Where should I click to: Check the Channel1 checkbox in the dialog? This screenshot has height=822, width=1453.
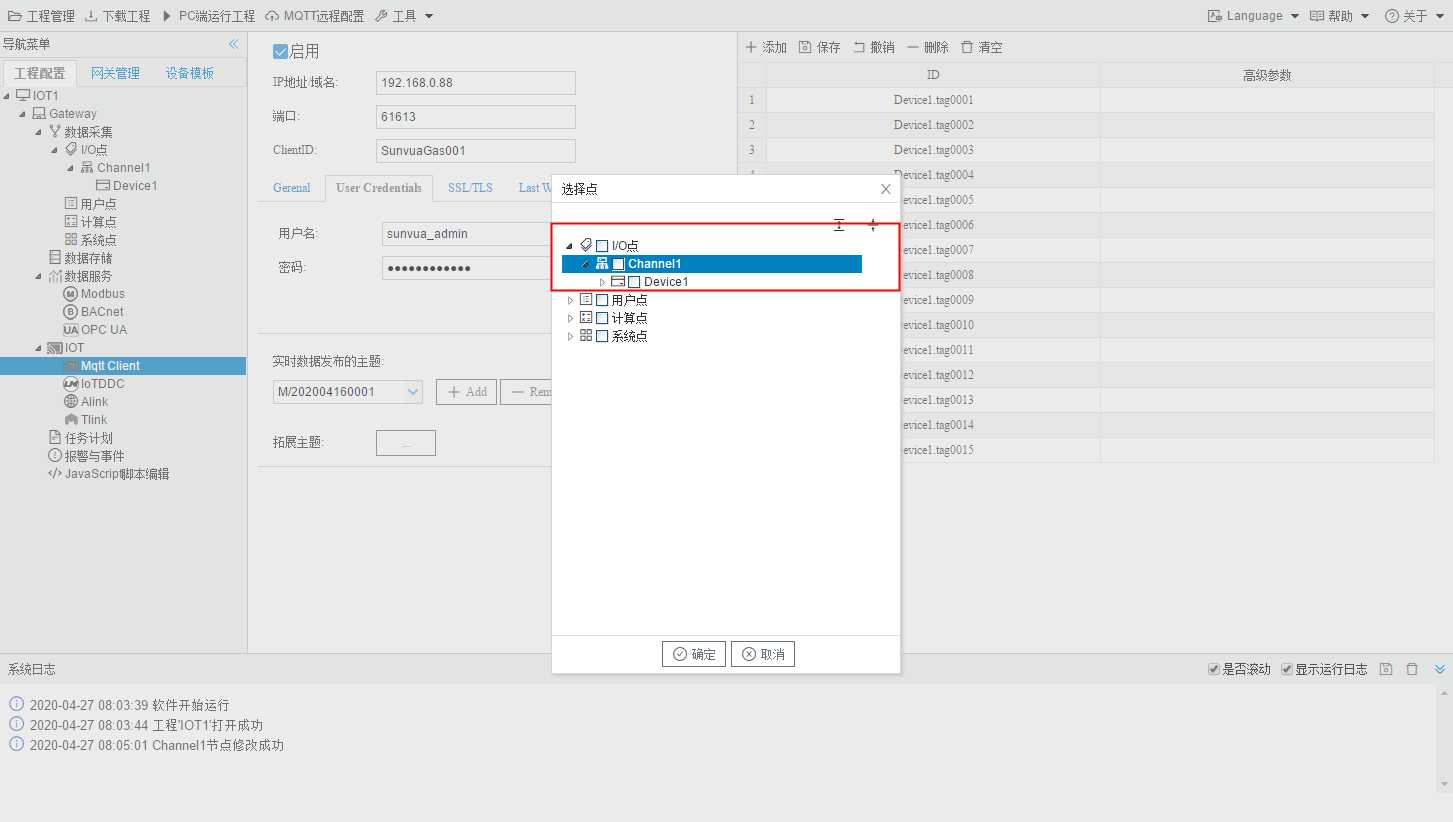[x=618, y=264]
